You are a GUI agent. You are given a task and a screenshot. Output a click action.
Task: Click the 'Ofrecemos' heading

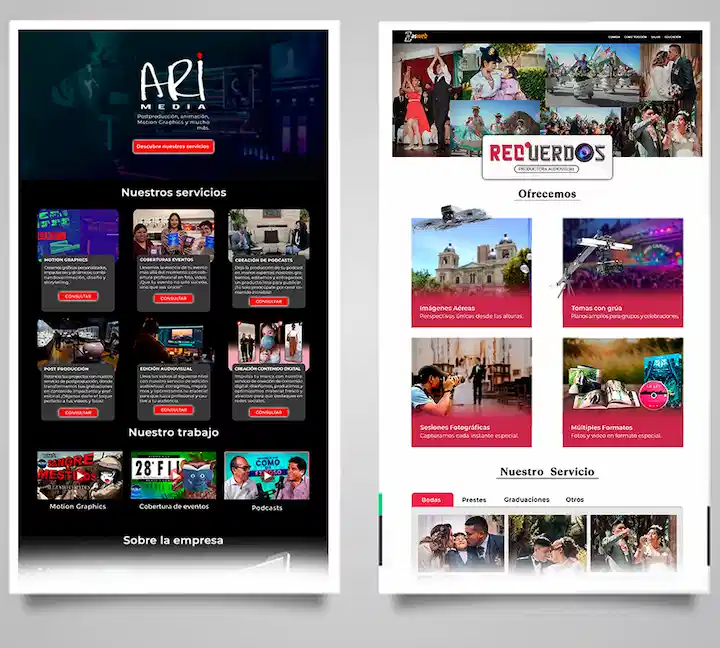point(547,194)
